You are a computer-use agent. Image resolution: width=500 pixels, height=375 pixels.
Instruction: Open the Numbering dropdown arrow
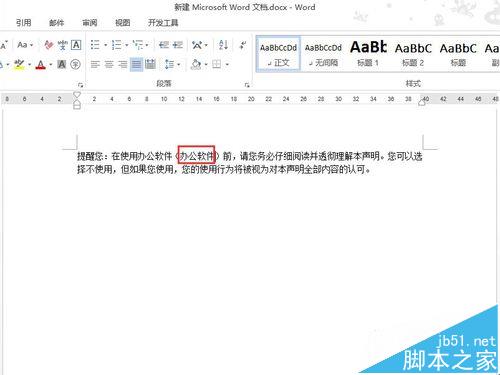coord(126,45)
